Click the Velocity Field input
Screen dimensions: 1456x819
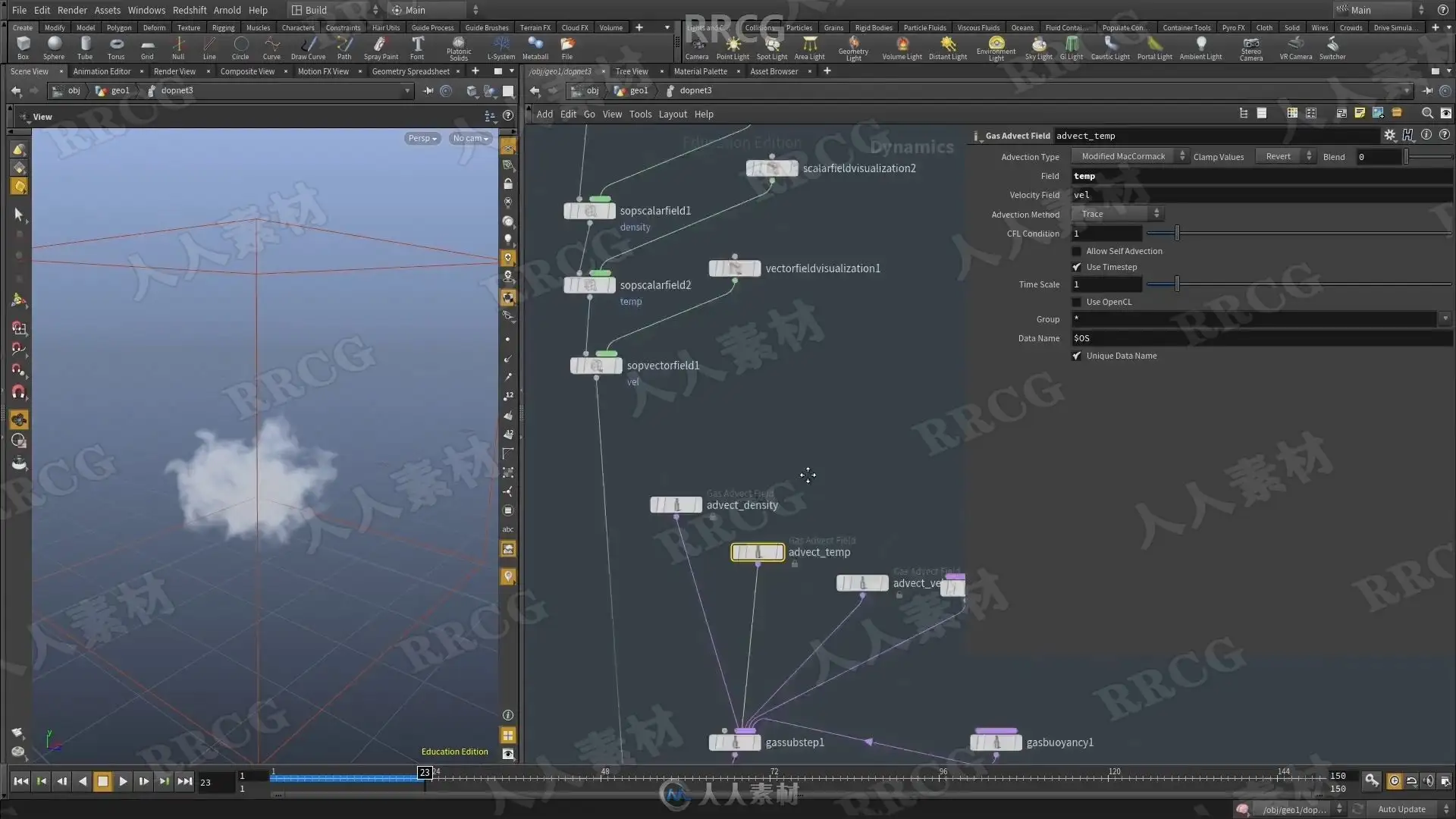[1261, 195]
